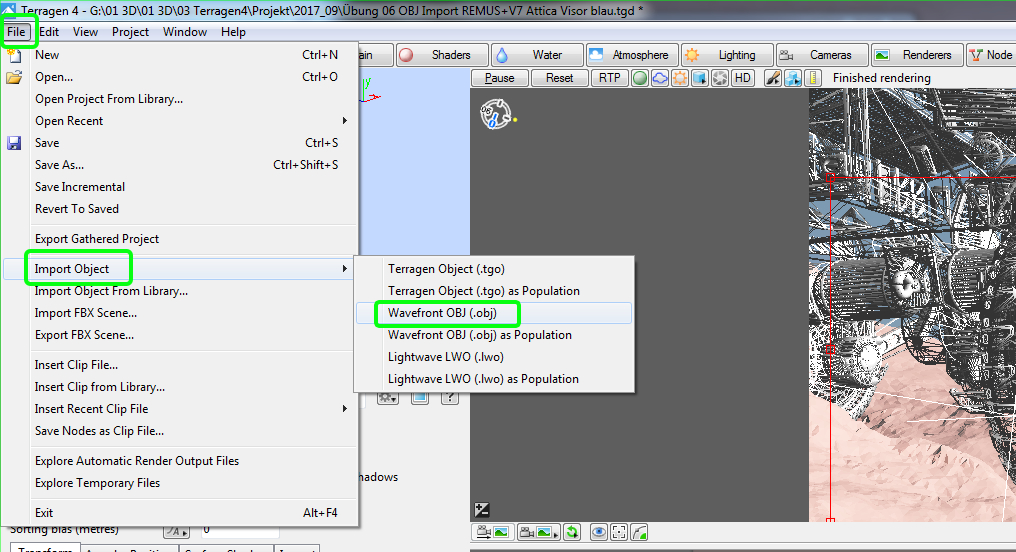Screen dimensions: 1016x552
Task: Click the 3D preview navigation compass
Action: 496,114
